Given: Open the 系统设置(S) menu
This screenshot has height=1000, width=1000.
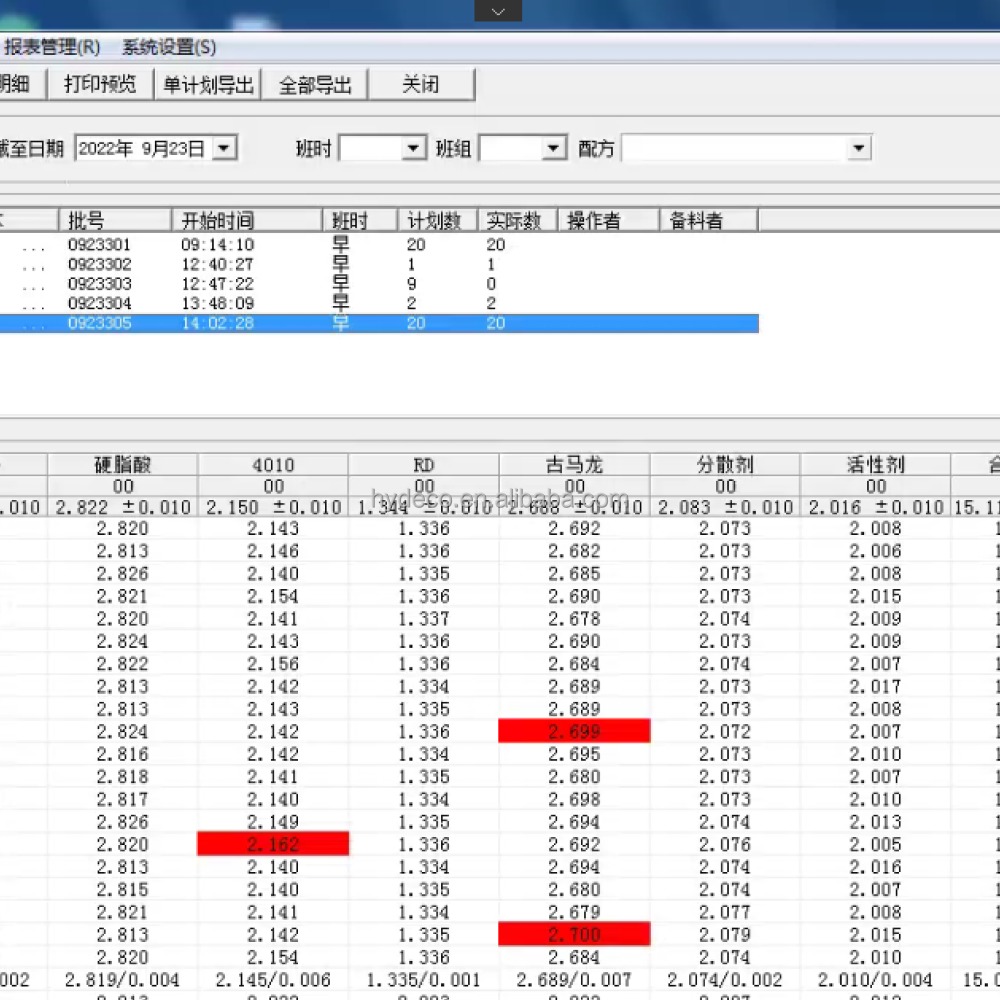Looking at the screenshot, I should 169,47.
